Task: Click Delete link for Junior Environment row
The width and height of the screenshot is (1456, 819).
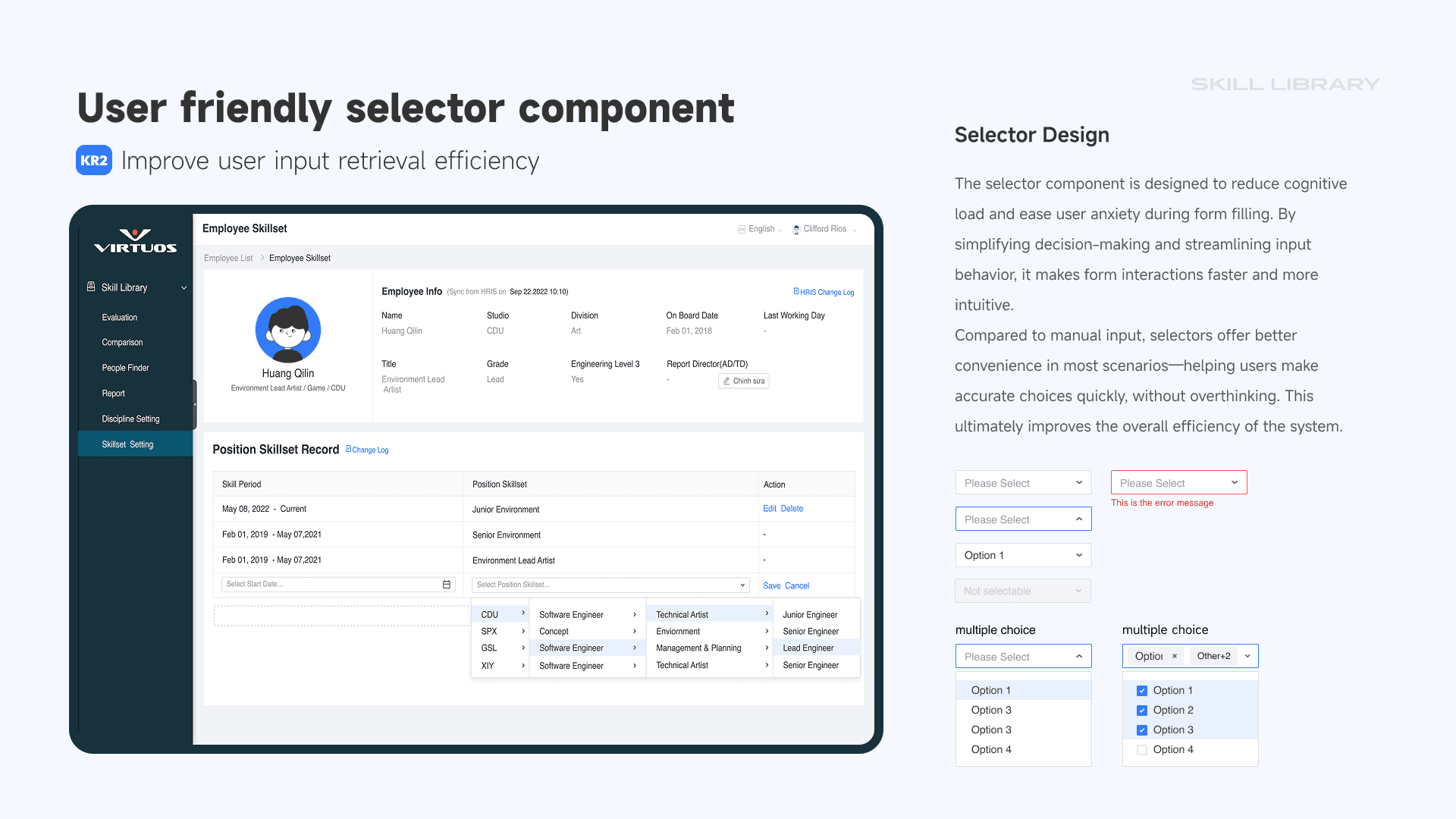Action: point(792,509)
